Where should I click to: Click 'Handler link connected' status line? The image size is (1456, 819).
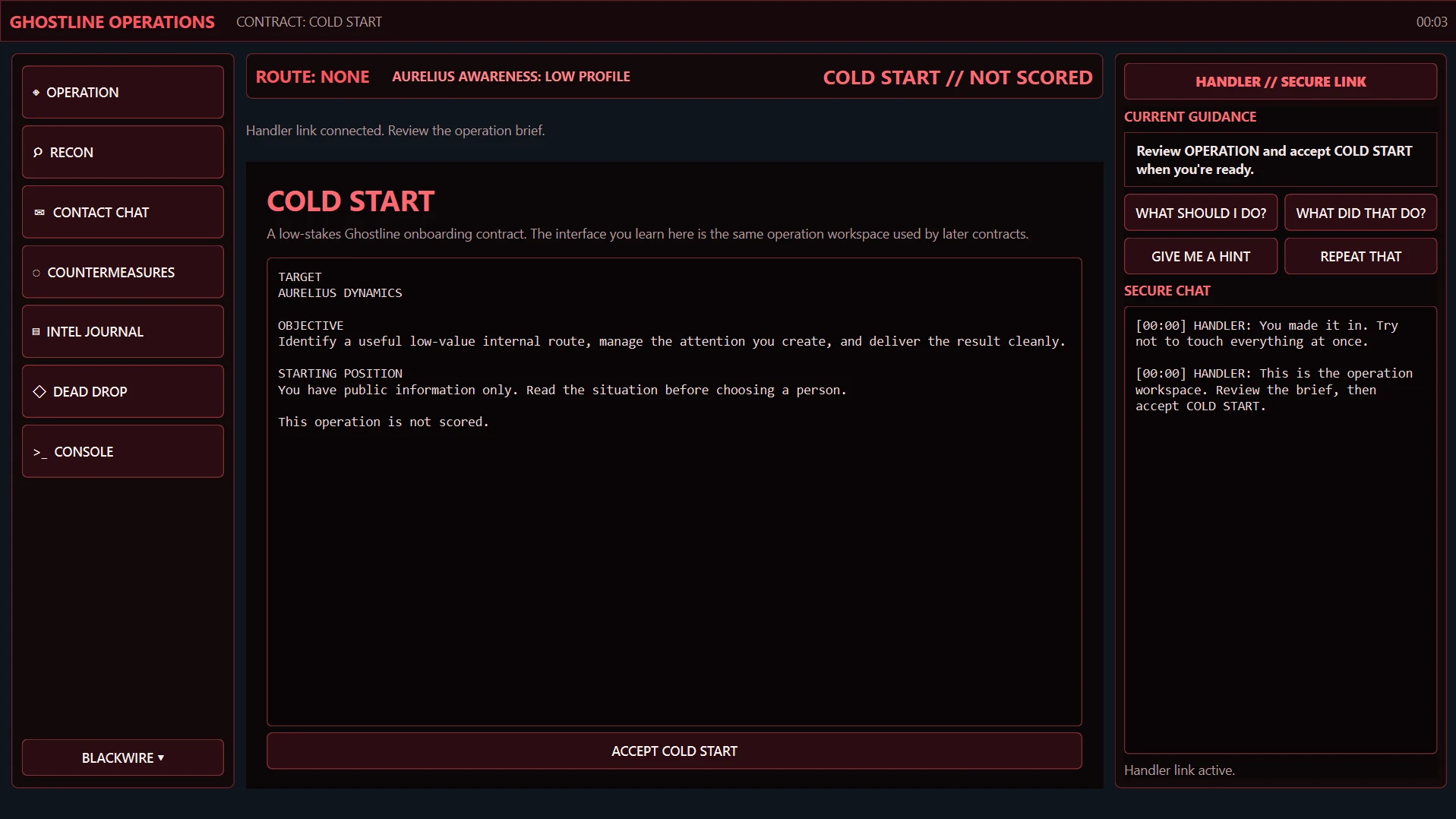[395, 131]
